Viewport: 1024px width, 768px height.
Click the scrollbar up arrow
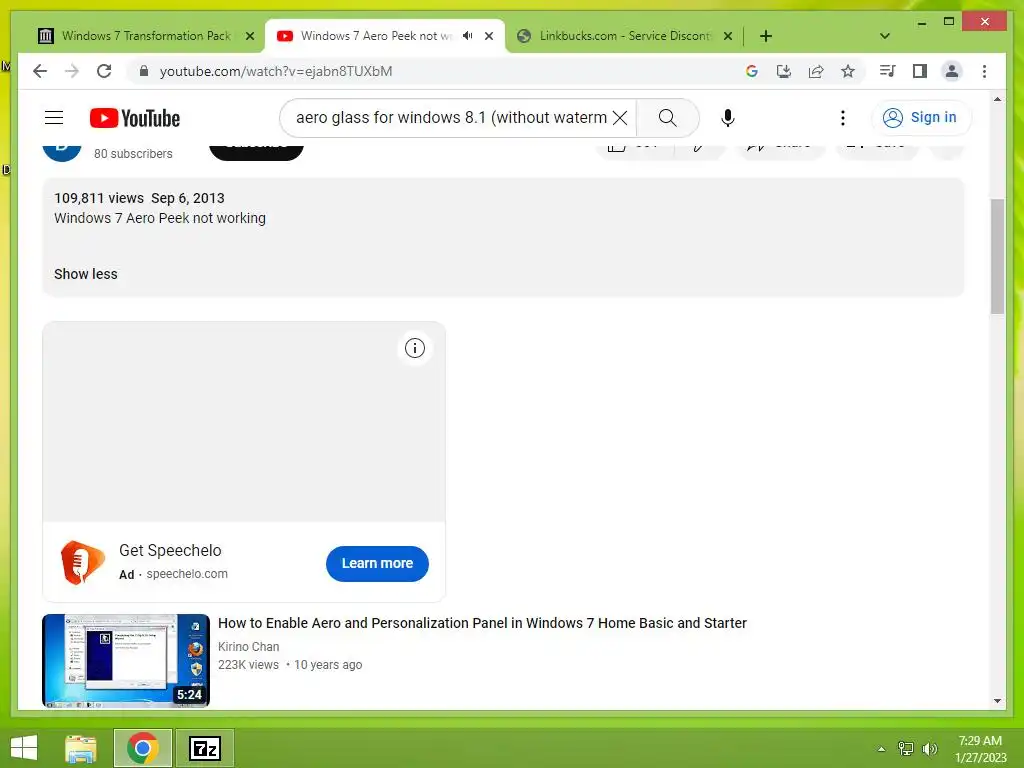pos(997,99)
